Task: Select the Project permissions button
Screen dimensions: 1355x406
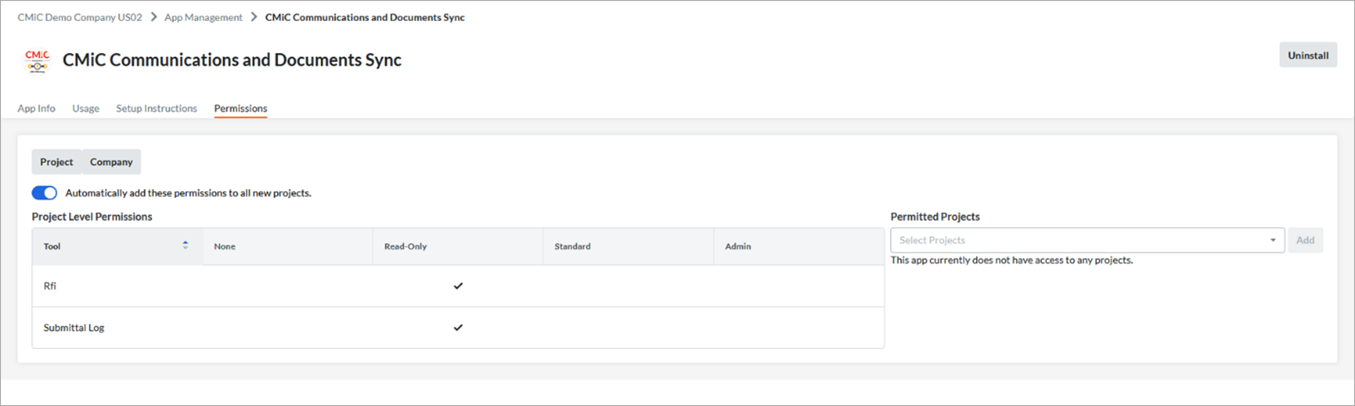Action: point(57,162)
